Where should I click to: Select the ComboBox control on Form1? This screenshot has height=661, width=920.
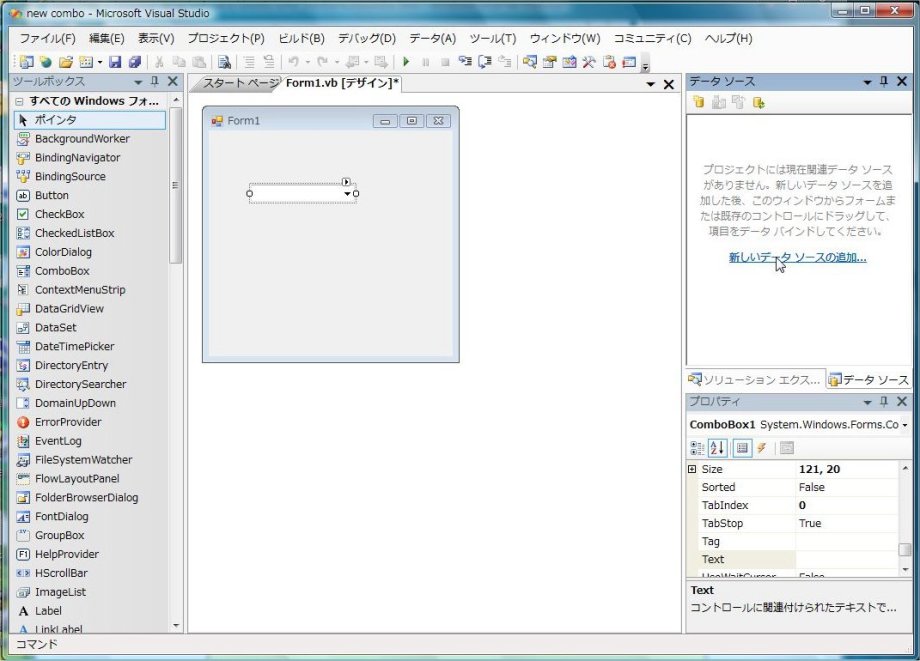pyautogui.click(x=303, y=194)
